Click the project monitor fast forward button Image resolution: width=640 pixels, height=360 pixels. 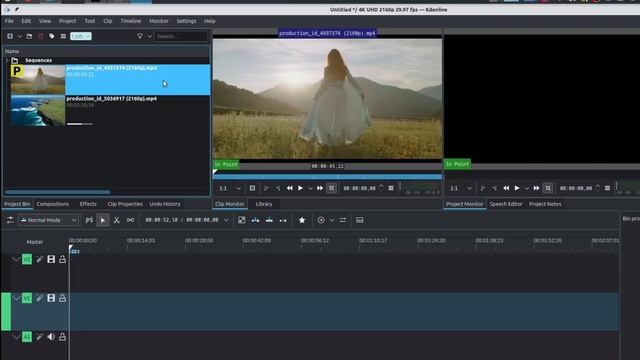[537, 188]
